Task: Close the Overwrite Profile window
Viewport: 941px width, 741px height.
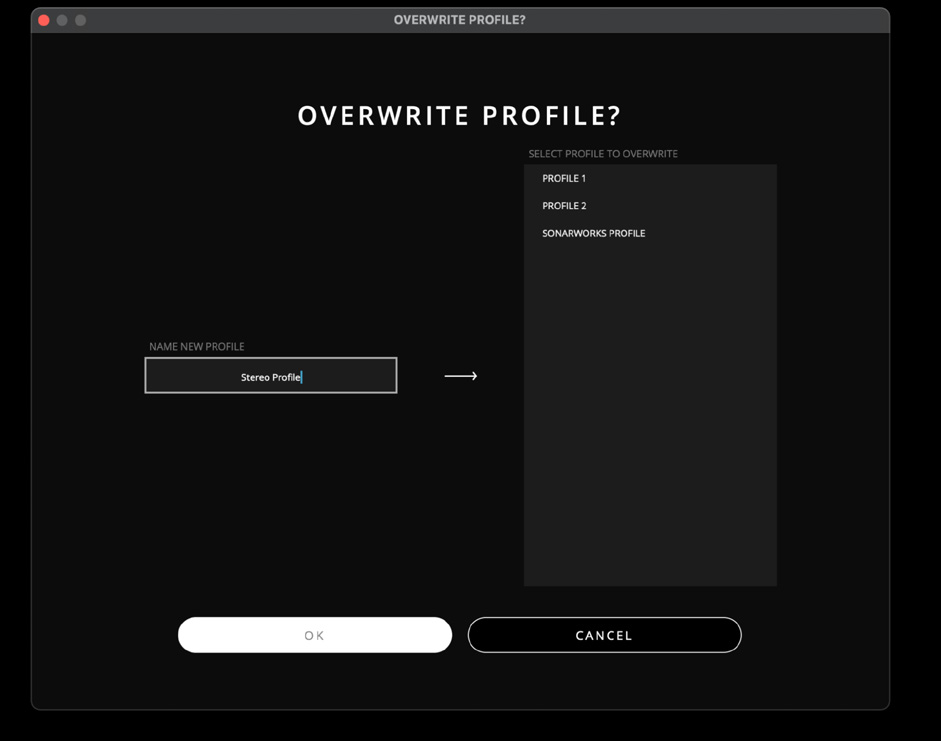Action: coord(44,20)
